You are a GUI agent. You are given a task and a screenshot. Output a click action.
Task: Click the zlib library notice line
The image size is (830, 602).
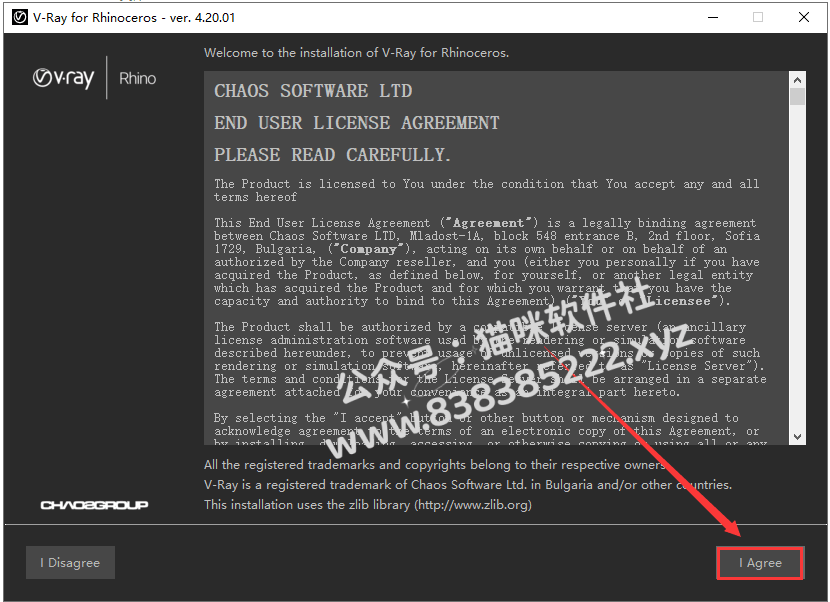point(368,505)
